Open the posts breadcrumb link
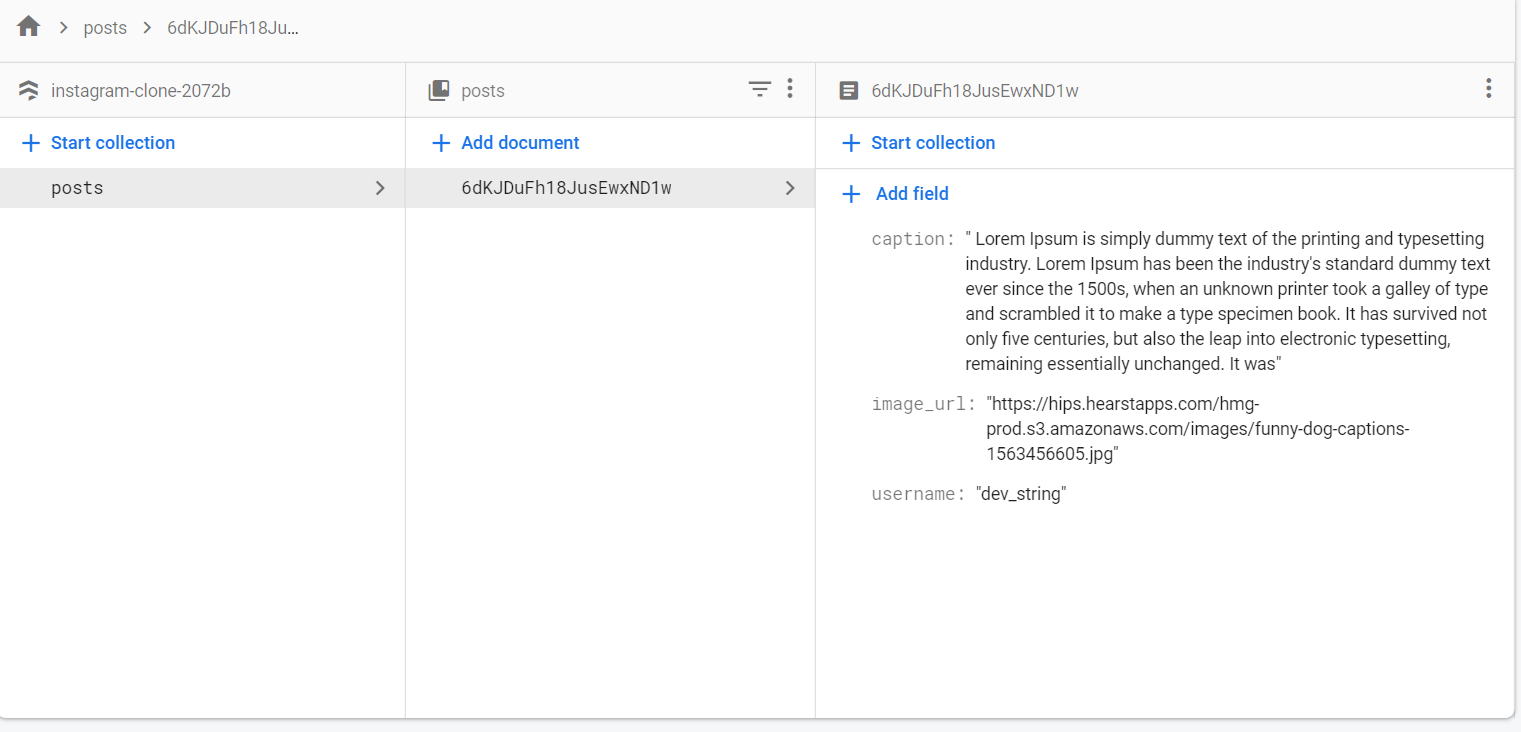 point(105,28)
